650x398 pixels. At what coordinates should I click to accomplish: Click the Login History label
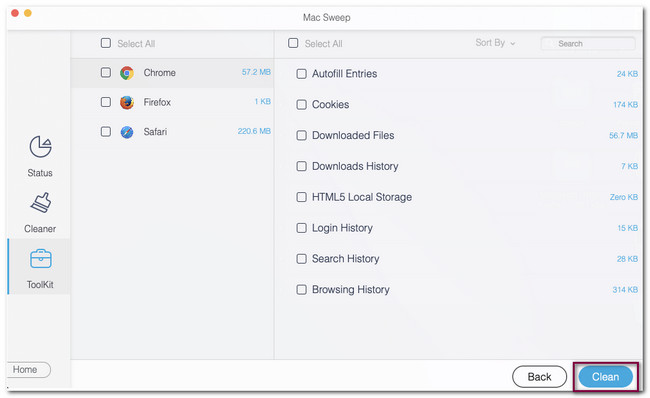[342, 228]
